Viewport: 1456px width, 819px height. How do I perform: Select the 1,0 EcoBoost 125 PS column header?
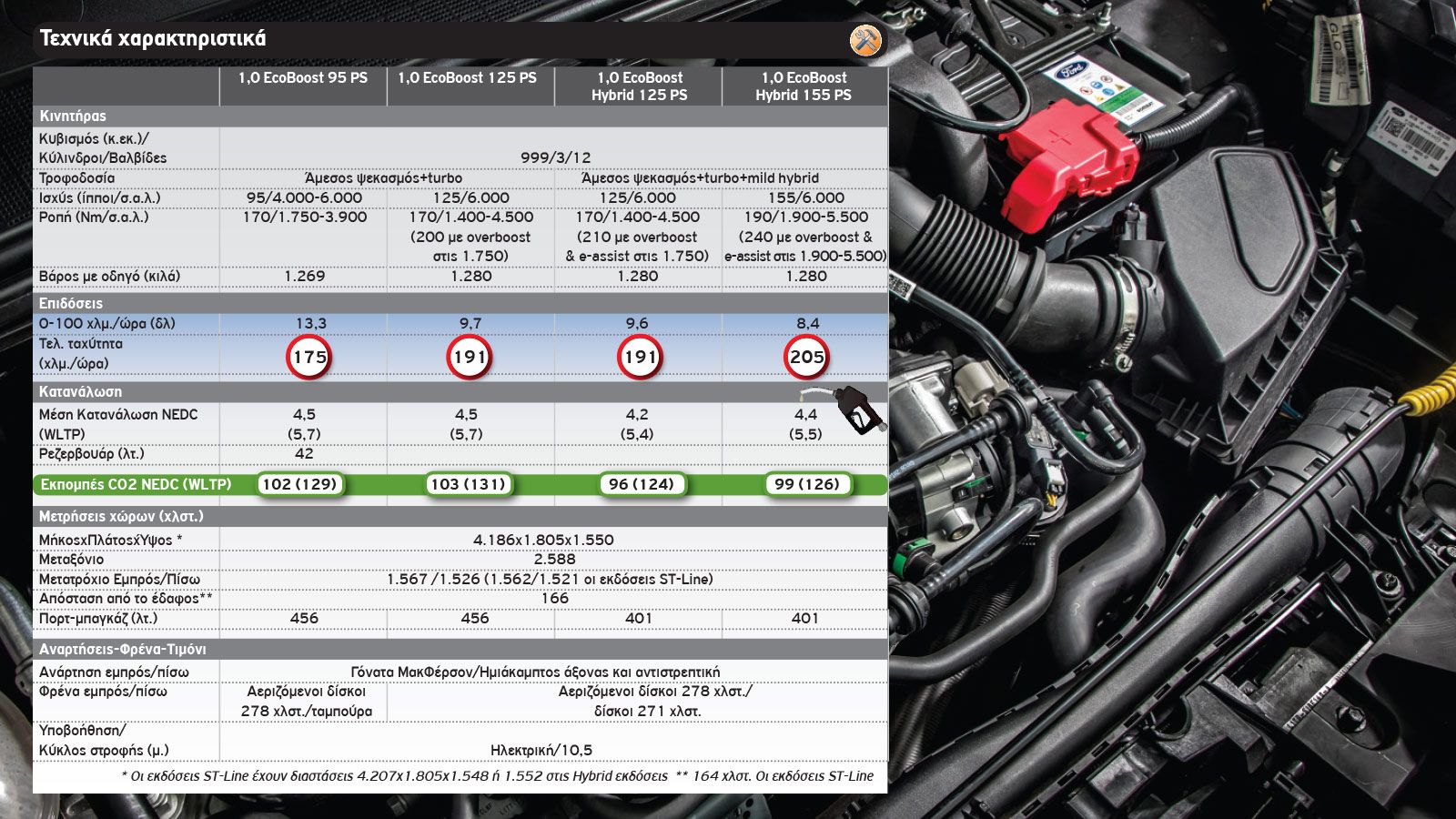(x=467, y=78)
